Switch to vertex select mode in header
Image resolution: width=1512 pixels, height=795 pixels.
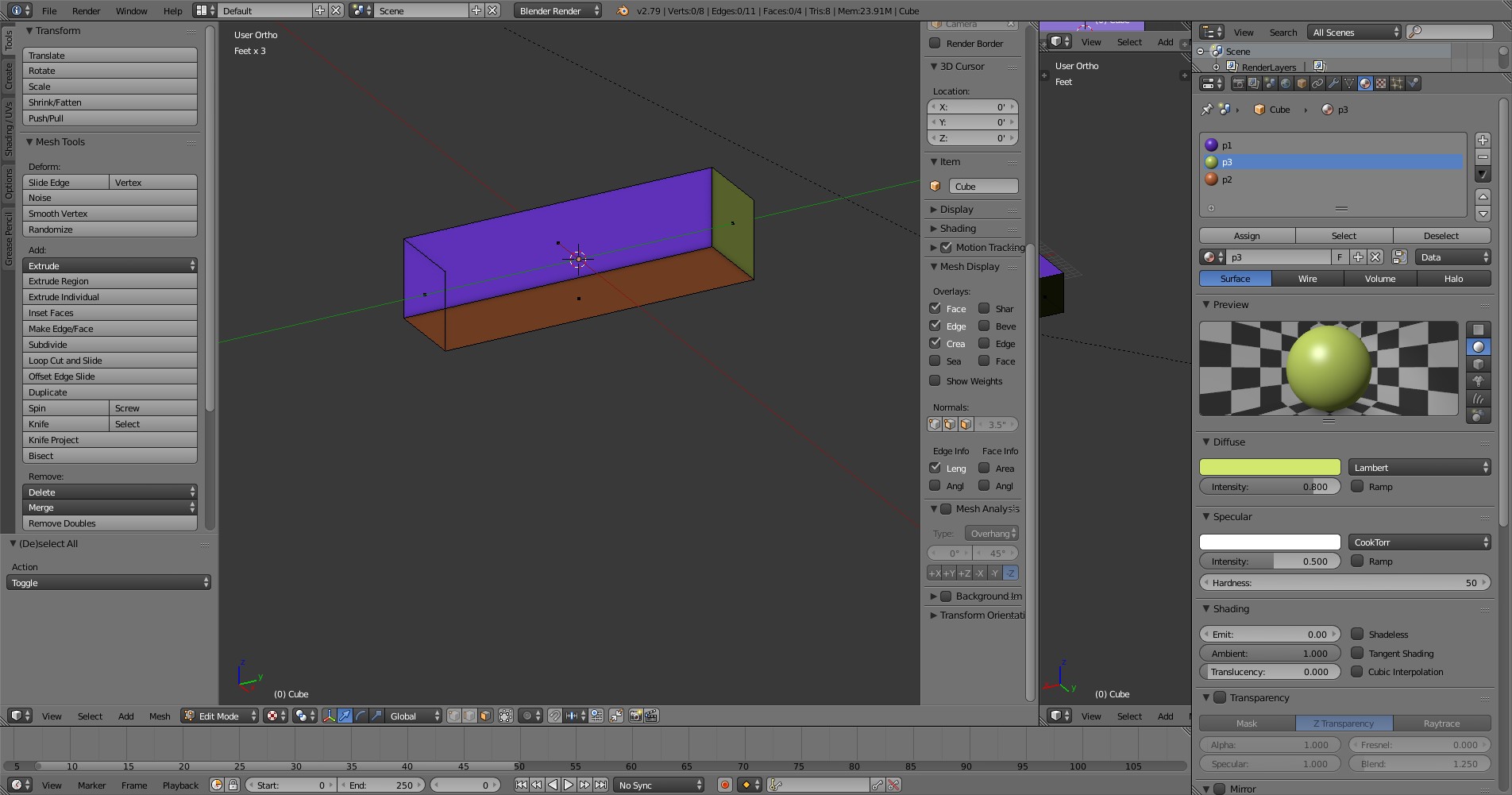point(454,716)
